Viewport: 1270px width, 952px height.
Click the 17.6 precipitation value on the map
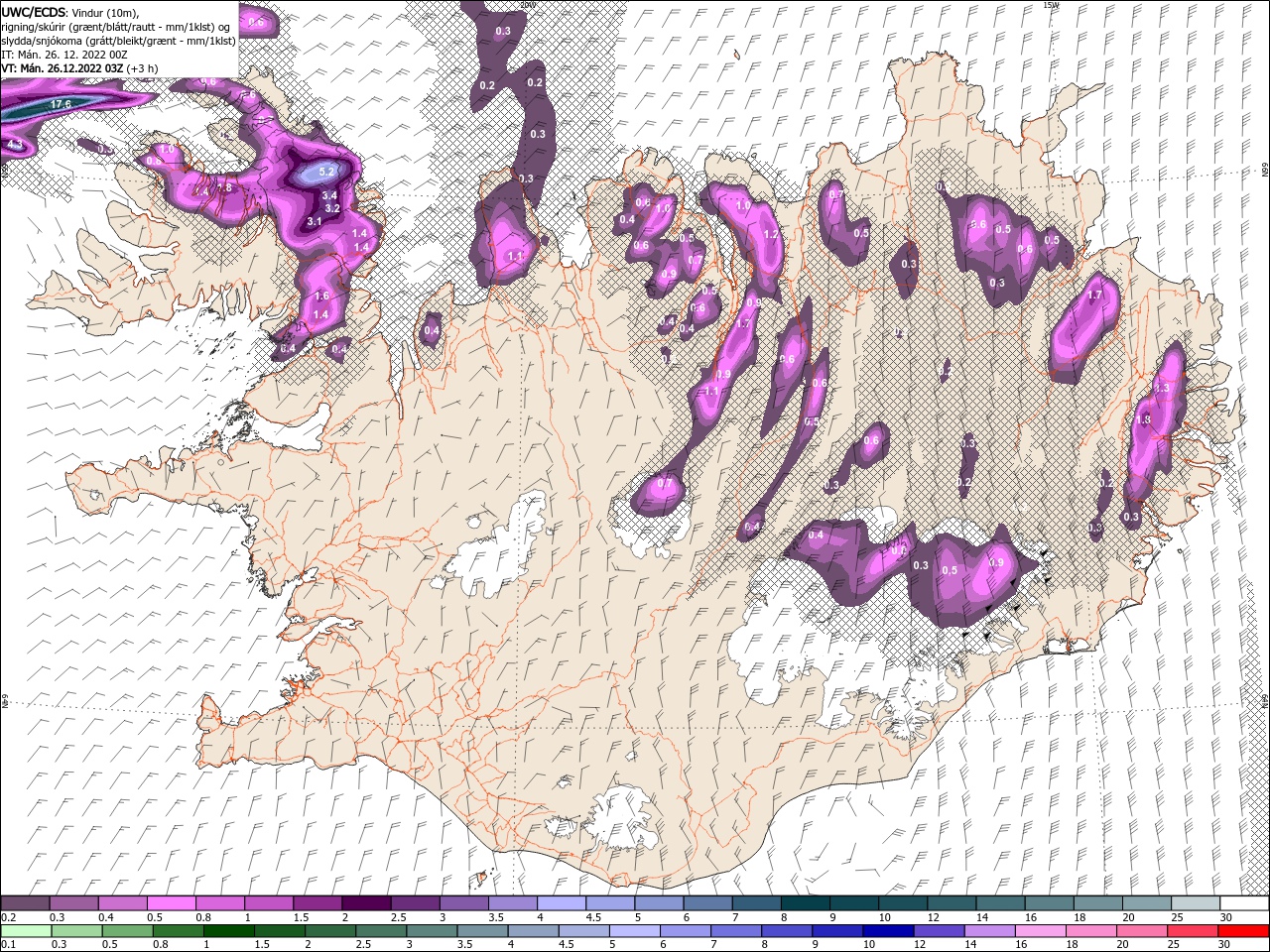click(61, 104)
